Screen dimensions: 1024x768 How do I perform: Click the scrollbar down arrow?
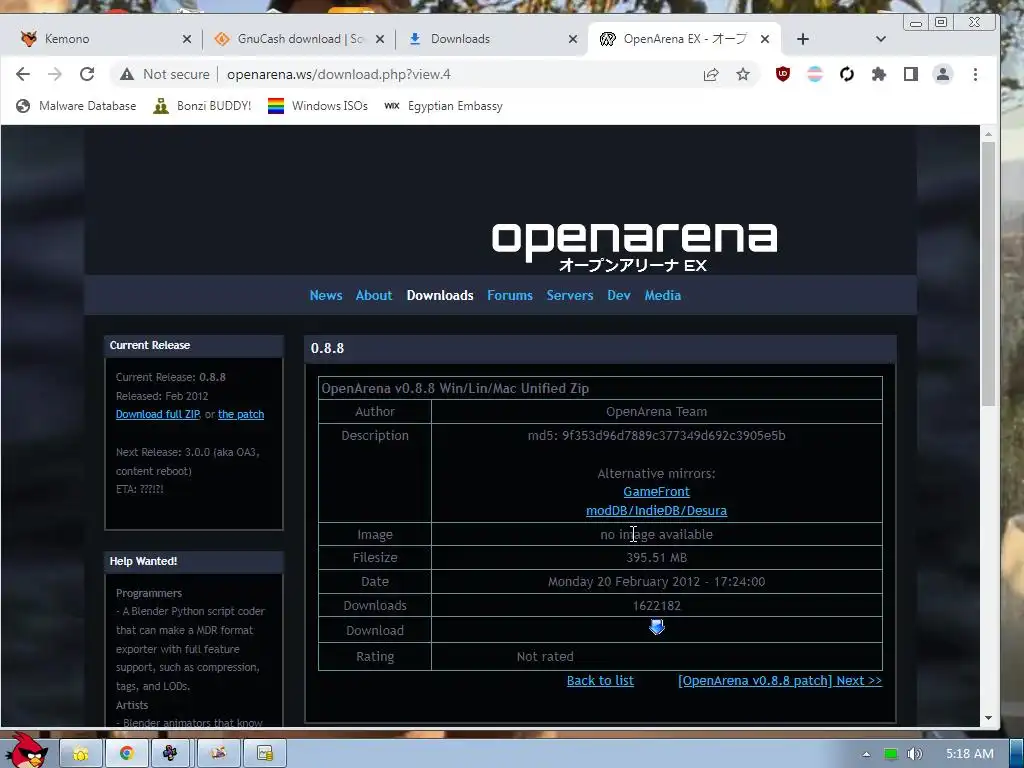point(989,718)
